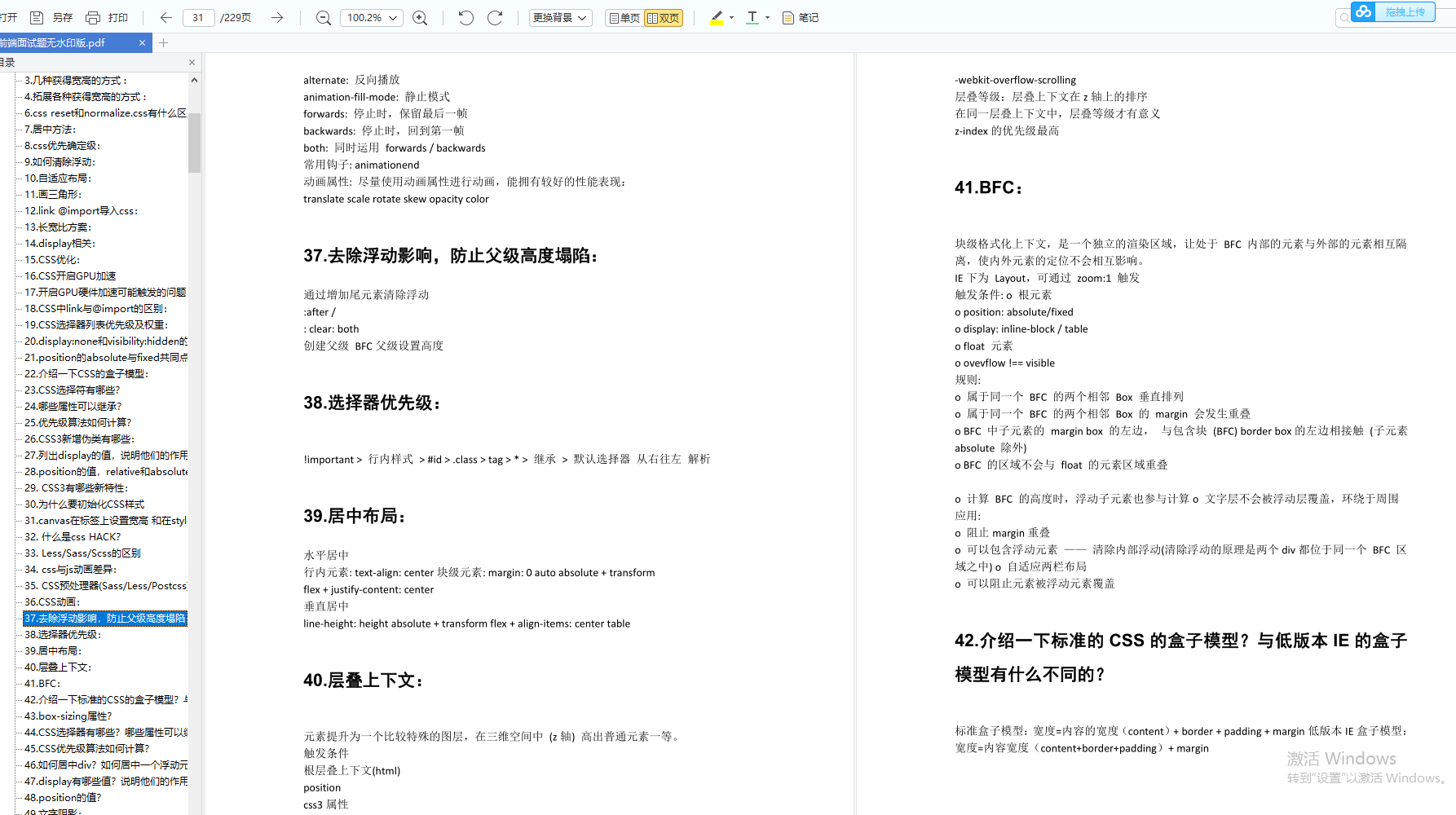Open outline item 7.居中方法

click(50, 129)
